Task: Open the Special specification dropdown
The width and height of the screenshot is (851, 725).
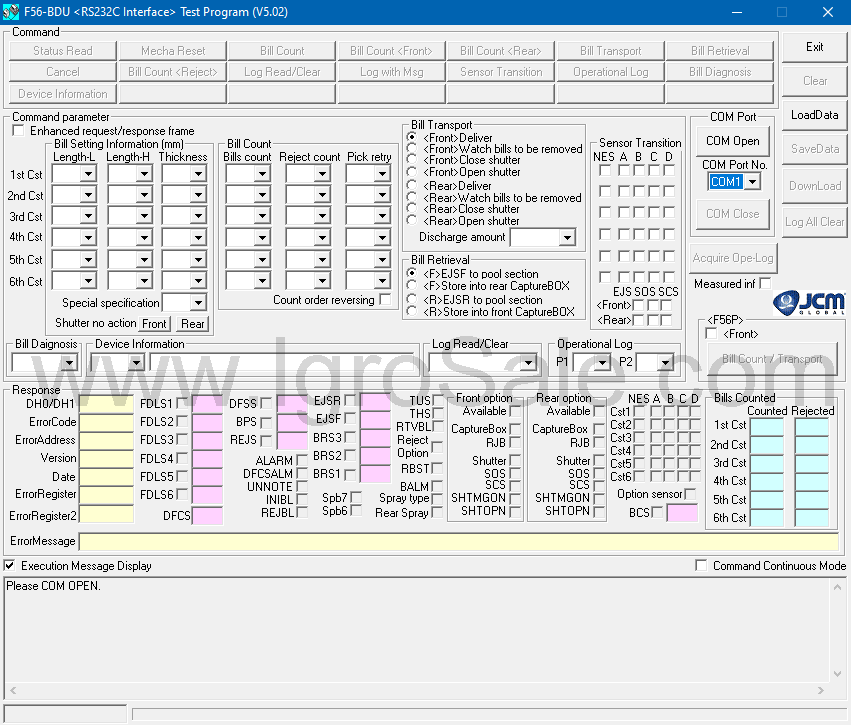Action: 197,303
